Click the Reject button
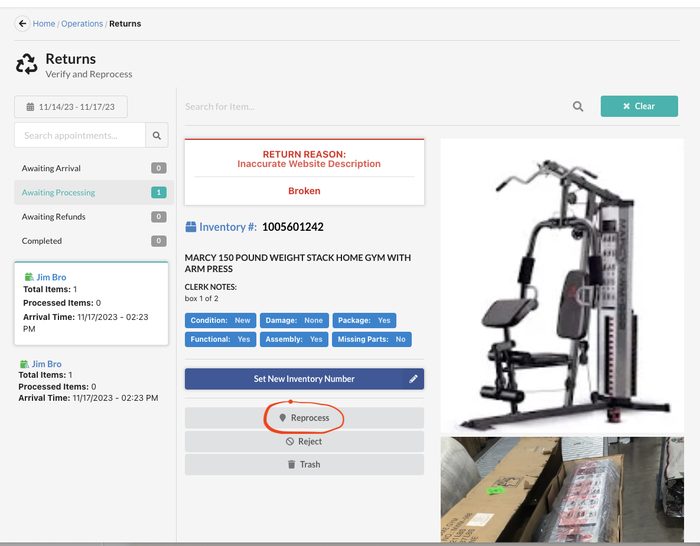This screenshot has width=700, height=546. (x=304, y=441)
